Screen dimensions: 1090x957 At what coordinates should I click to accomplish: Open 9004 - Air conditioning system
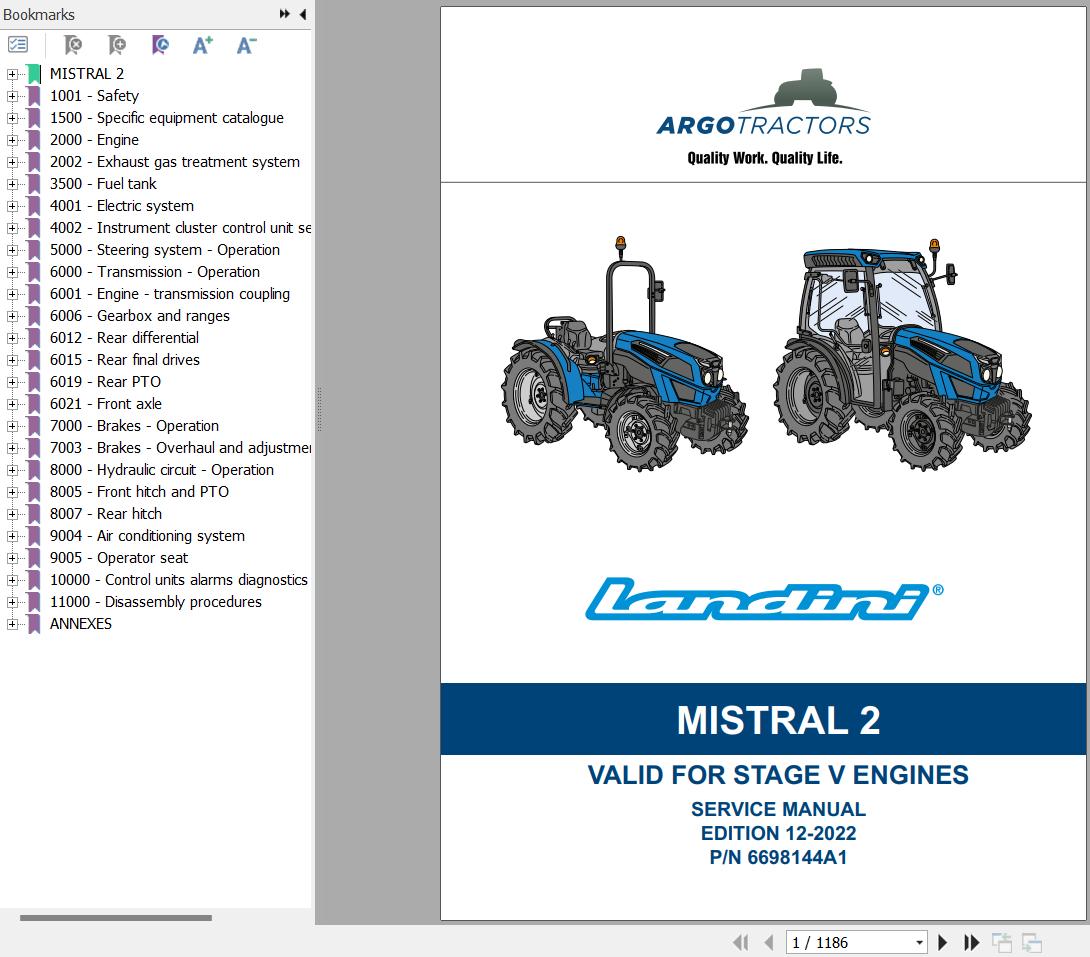coord(147,536)
